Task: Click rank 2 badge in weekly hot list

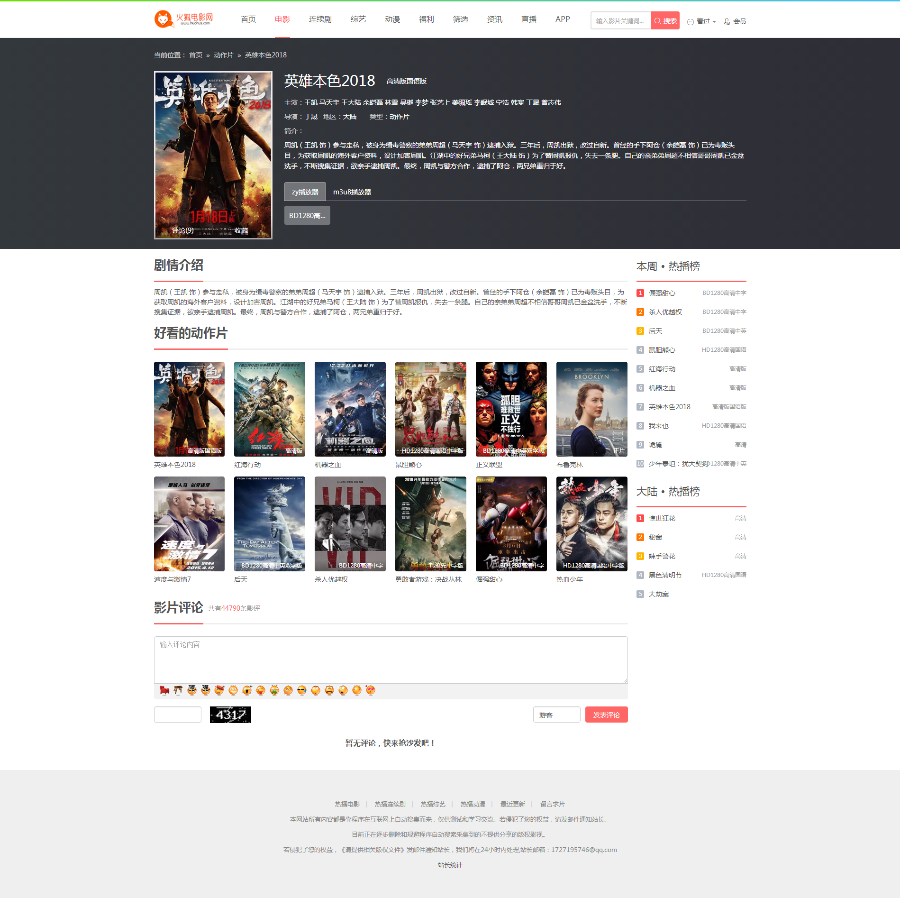Action: (640, 312)
